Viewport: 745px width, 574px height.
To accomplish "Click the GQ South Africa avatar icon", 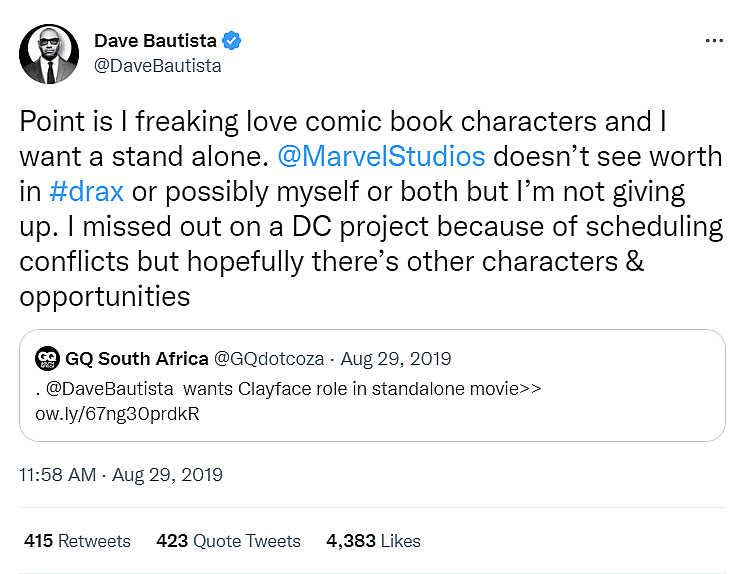I will coord(46,358).
